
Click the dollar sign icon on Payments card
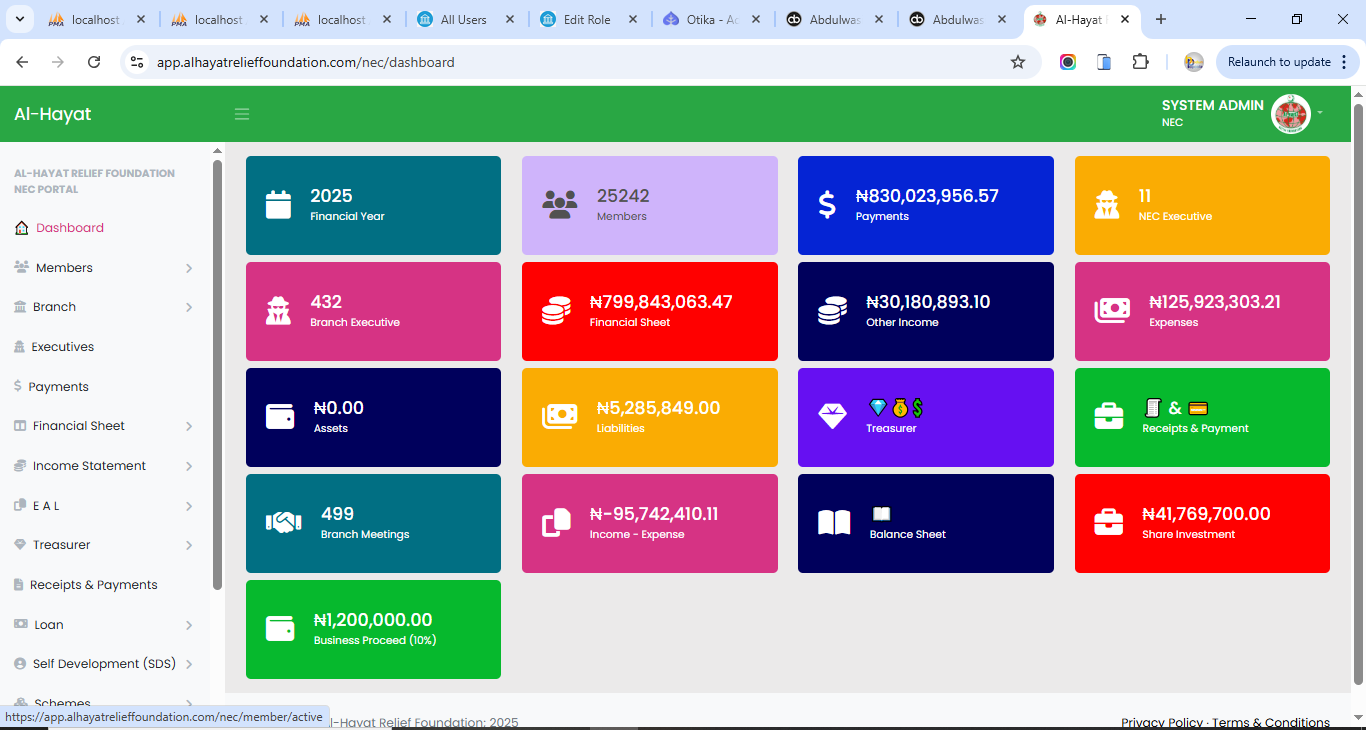pos(827,205)
